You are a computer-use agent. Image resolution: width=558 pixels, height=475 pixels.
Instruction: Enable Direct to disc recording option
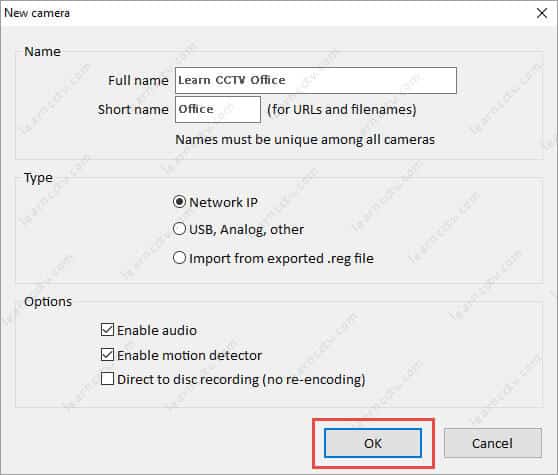(x=107, y=379)
